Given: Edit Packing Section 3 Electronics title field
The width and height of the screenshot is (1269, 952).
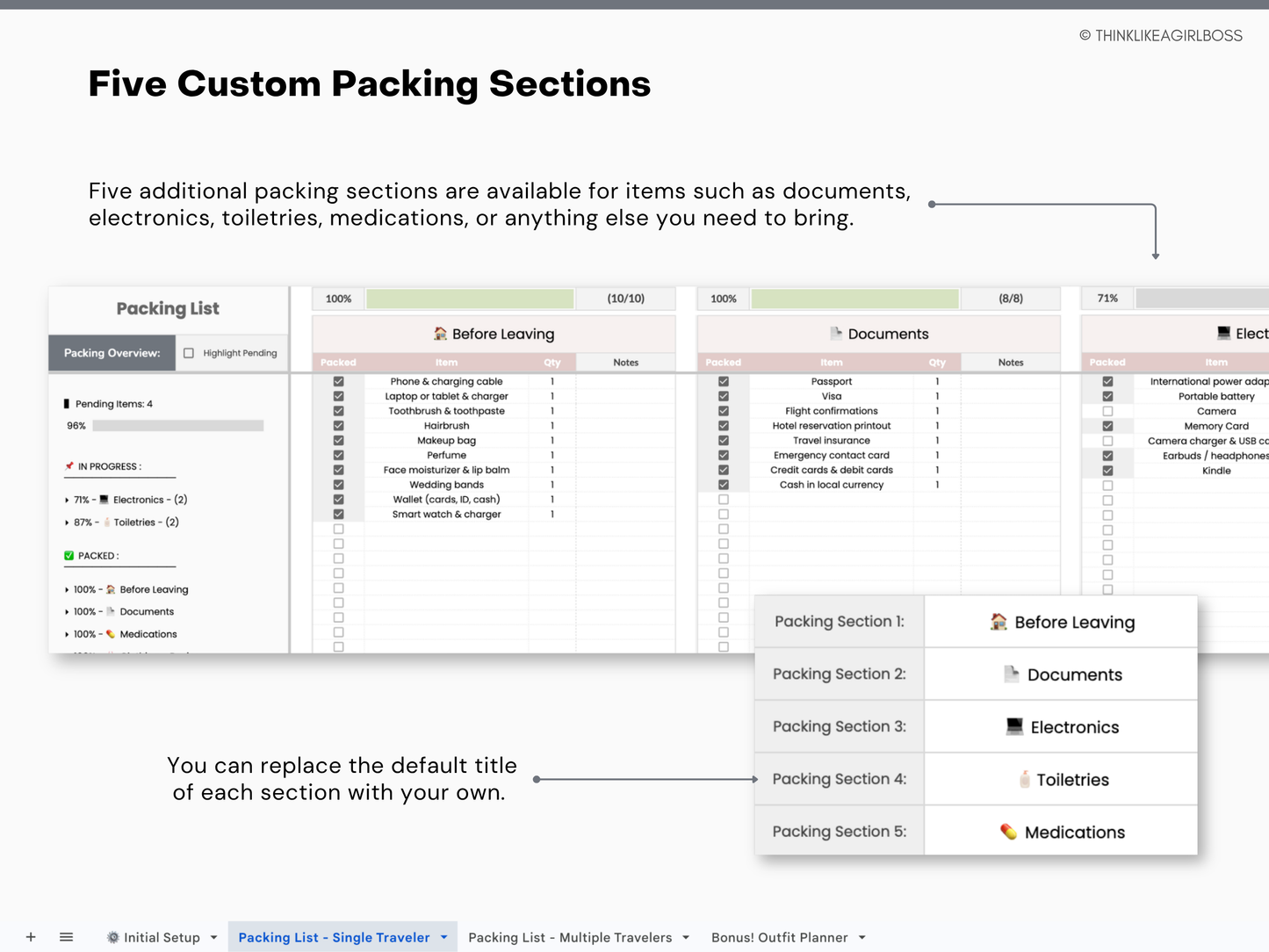Looking at the screenshot, I should 1061,727.
